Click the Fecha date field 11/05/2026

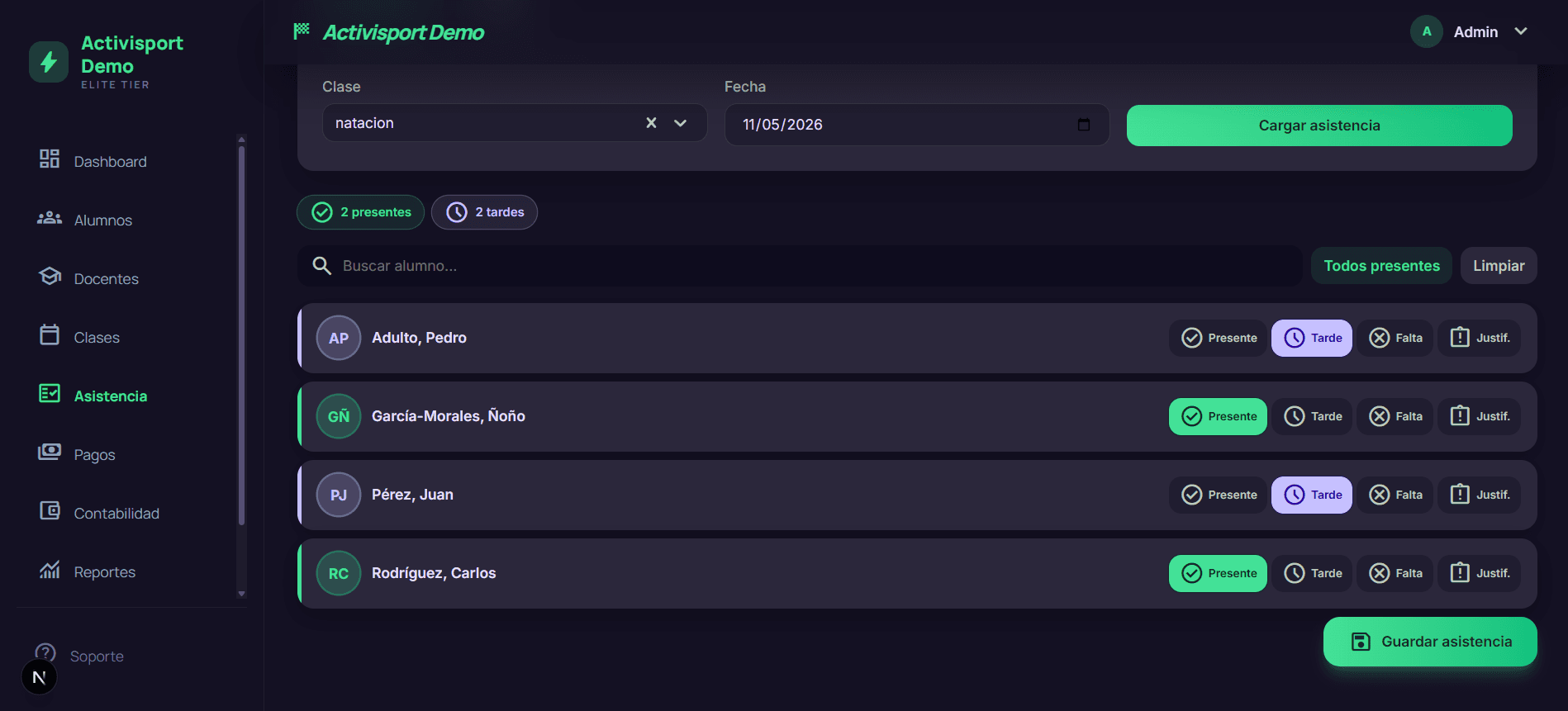[916, 125]
